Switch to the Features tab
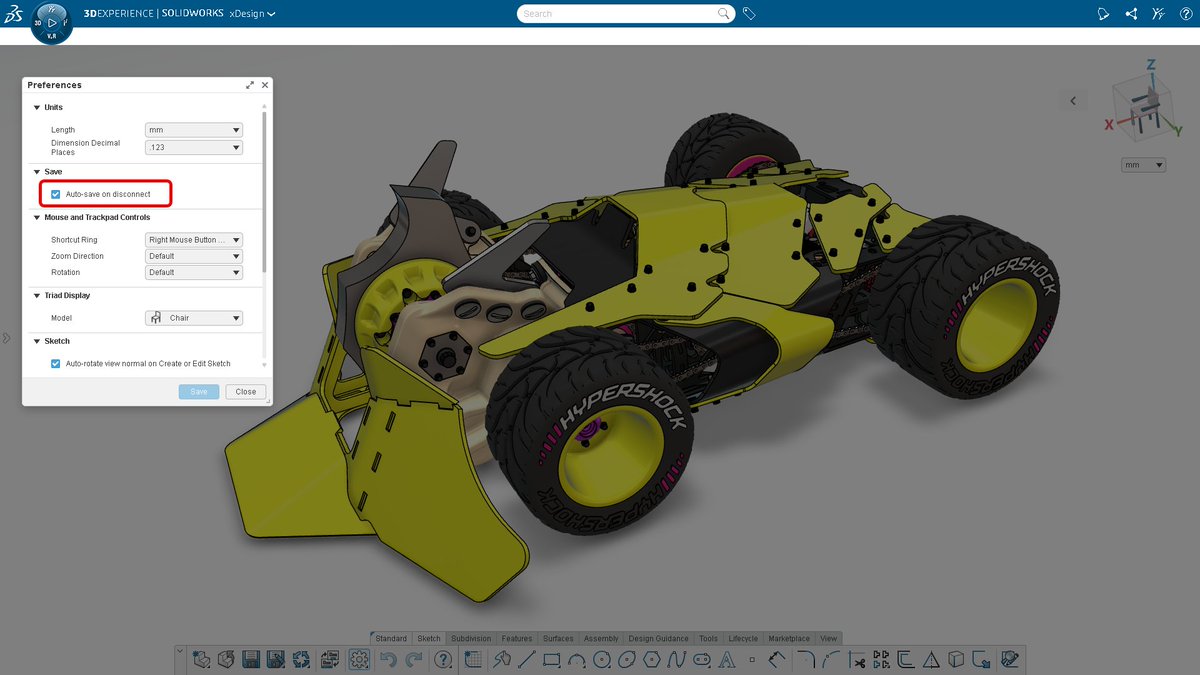The height and width of the screenshot is (675, 1200). click(x=517, y=638)
